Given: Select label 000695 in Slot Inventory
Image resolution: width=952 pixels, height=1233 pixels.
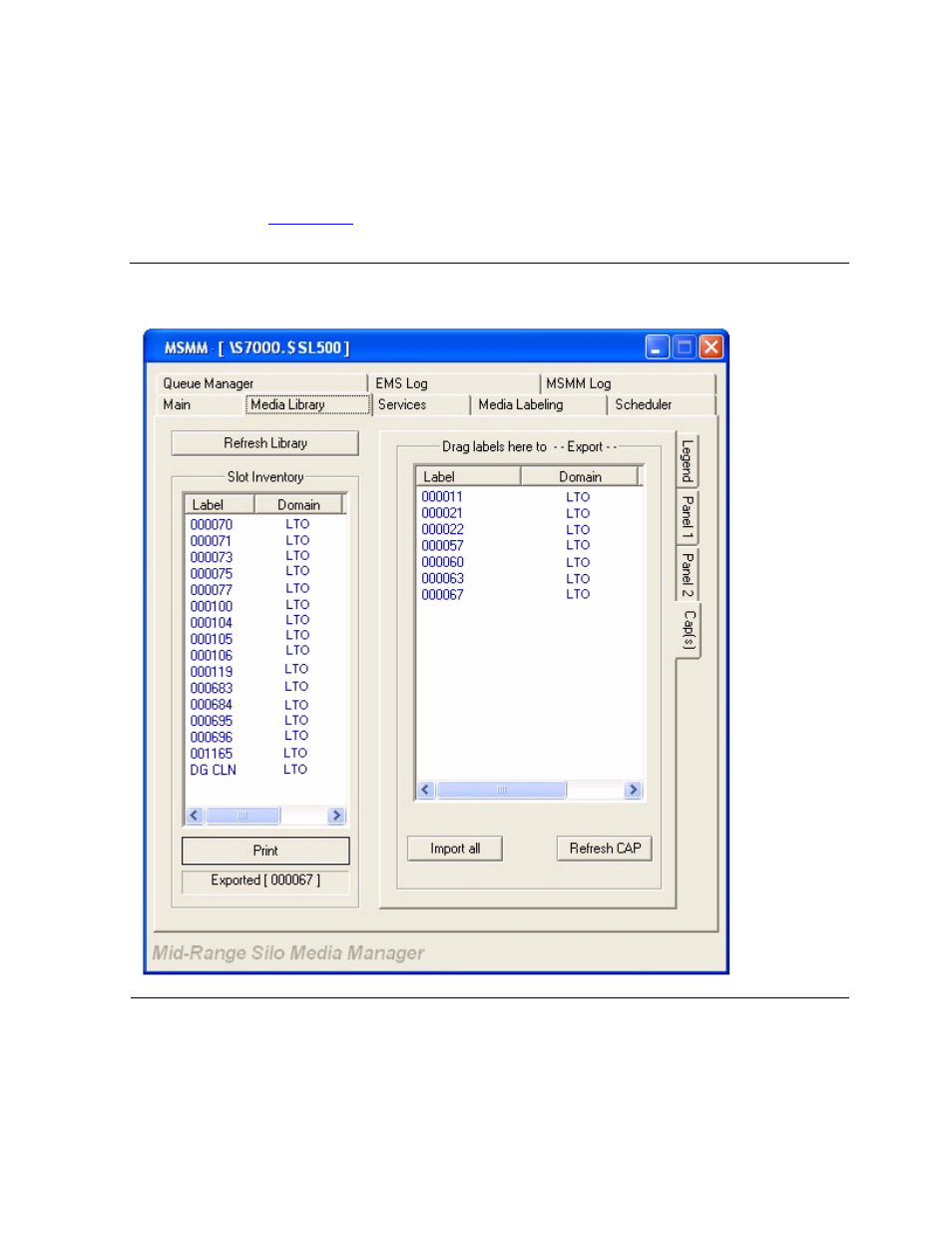Looking at the screenshot, I should pos(212,721).
